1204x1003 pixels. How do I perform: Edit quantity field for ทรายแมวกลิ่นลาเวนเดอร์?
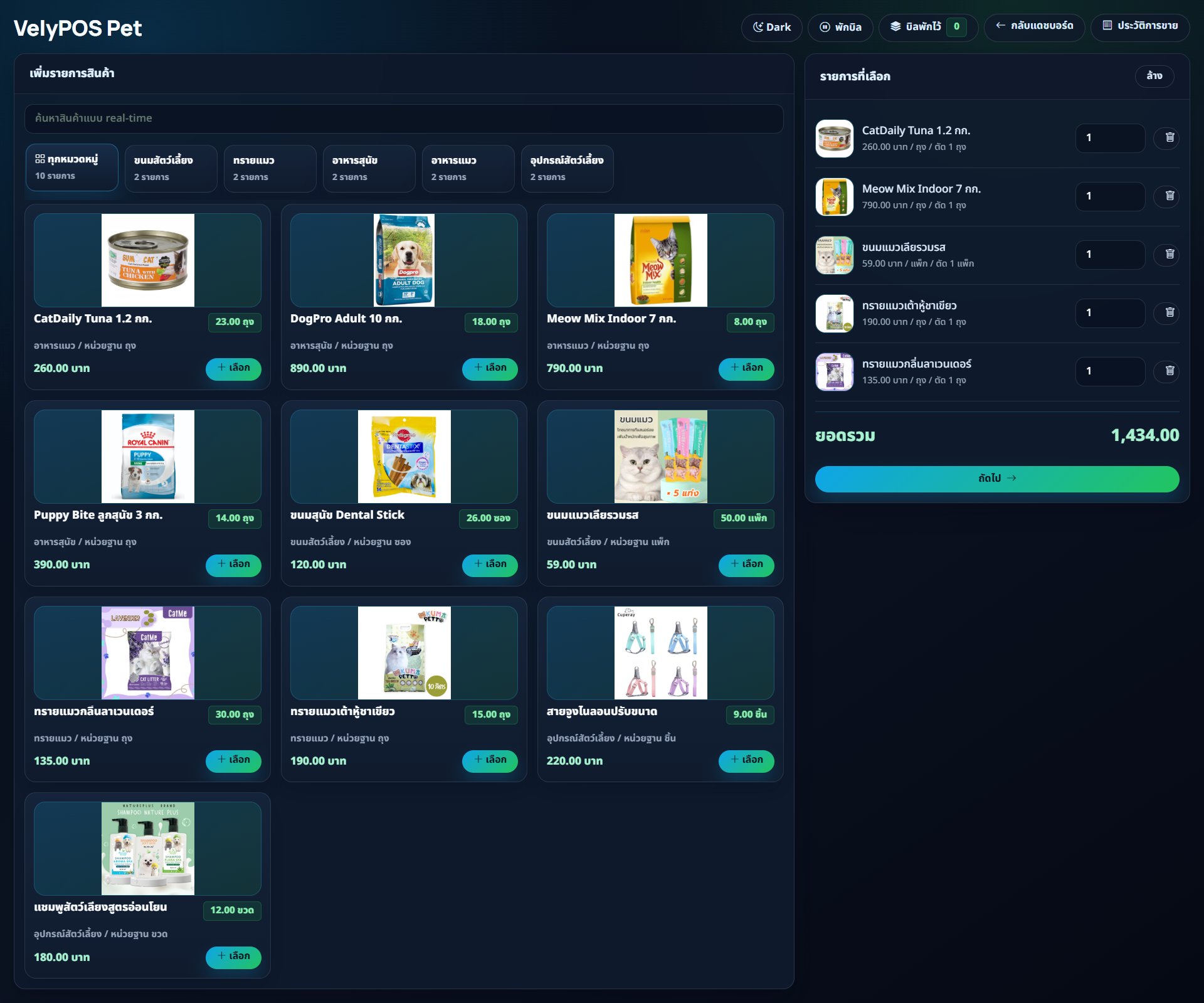pos(1111,371)
